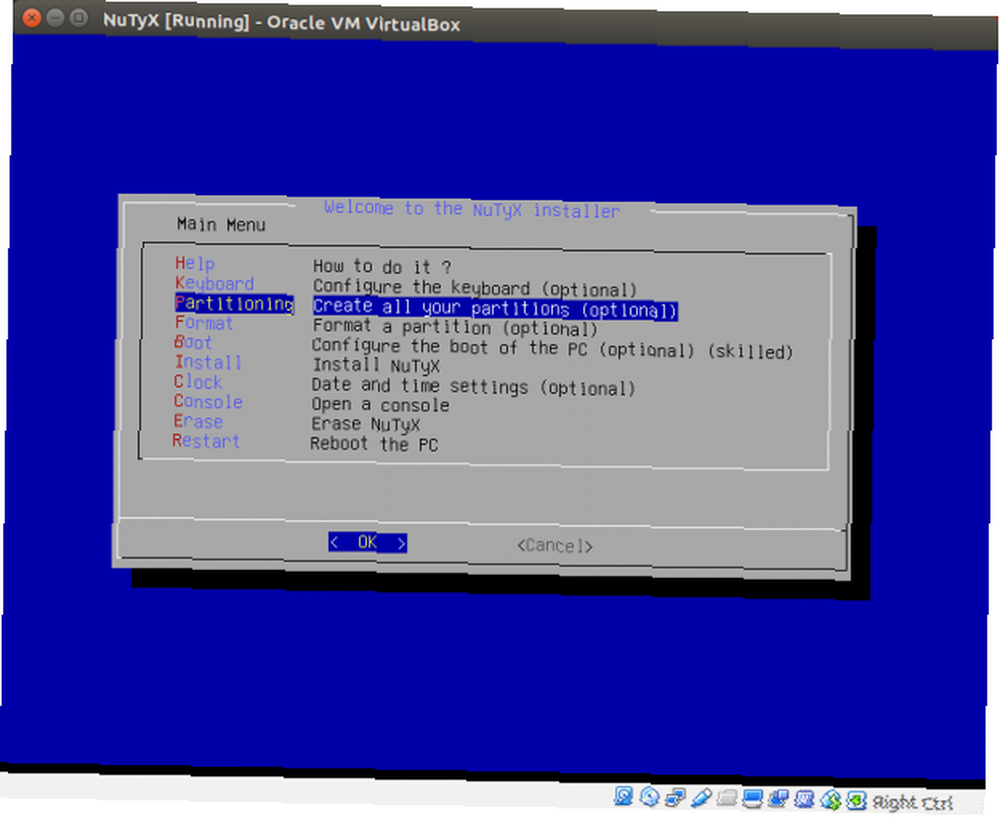Select the Restart menu entry
The image size is (1000, 818).
pos(205,441)
